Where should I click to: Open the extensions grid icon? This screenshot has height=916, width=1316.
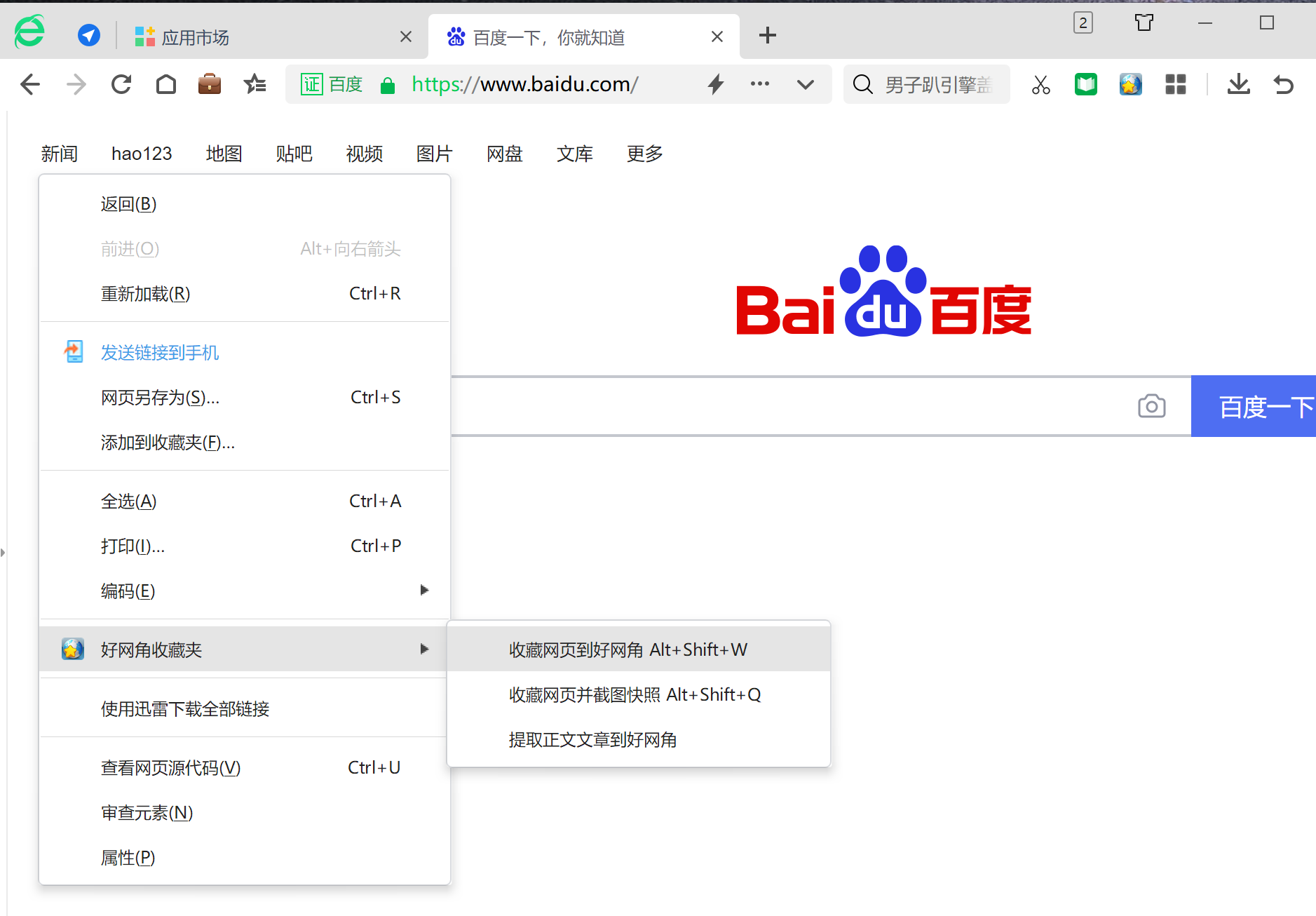1176,85
